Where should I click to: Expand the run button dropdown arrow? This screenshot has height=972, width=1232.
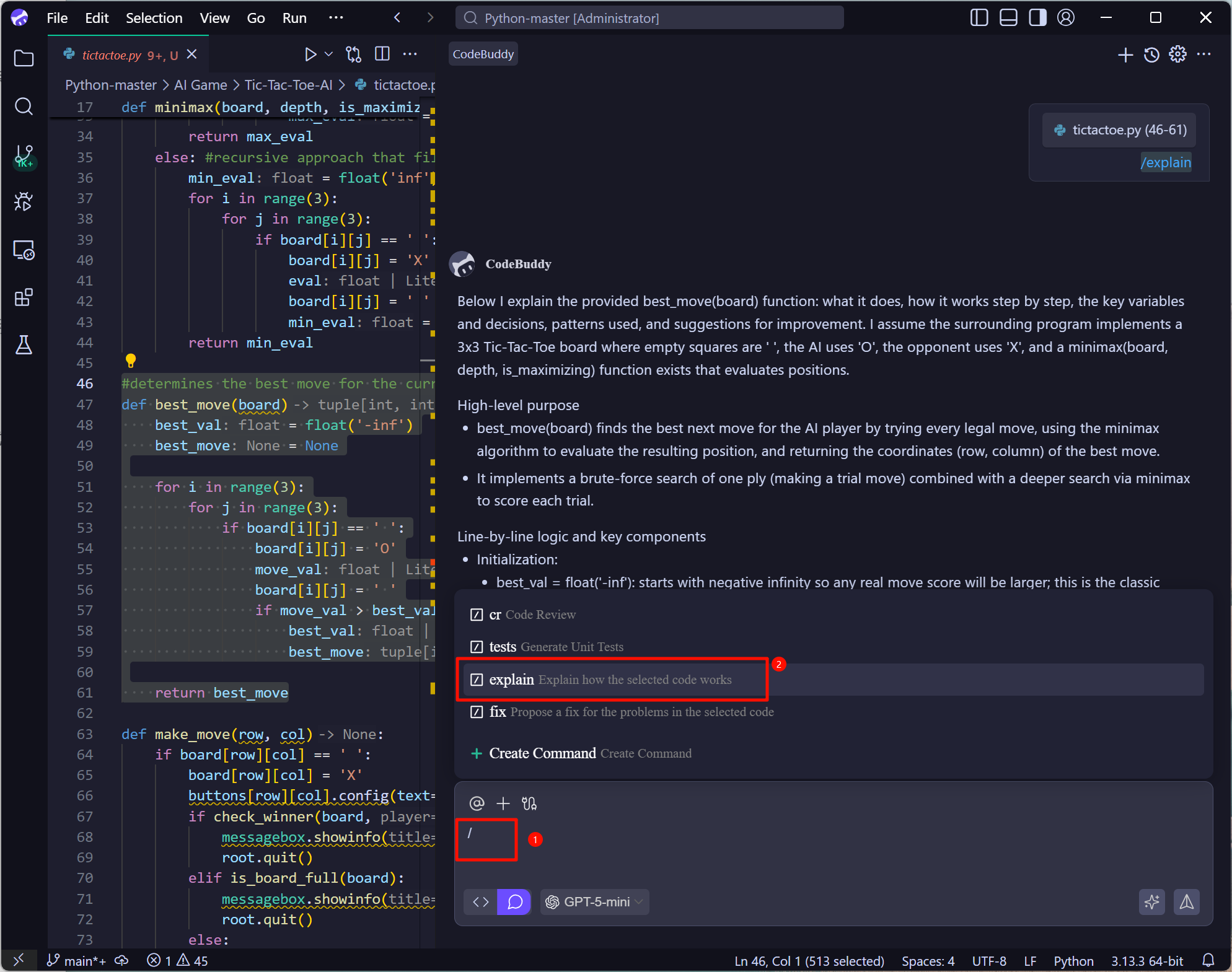(x=329, y=55)
